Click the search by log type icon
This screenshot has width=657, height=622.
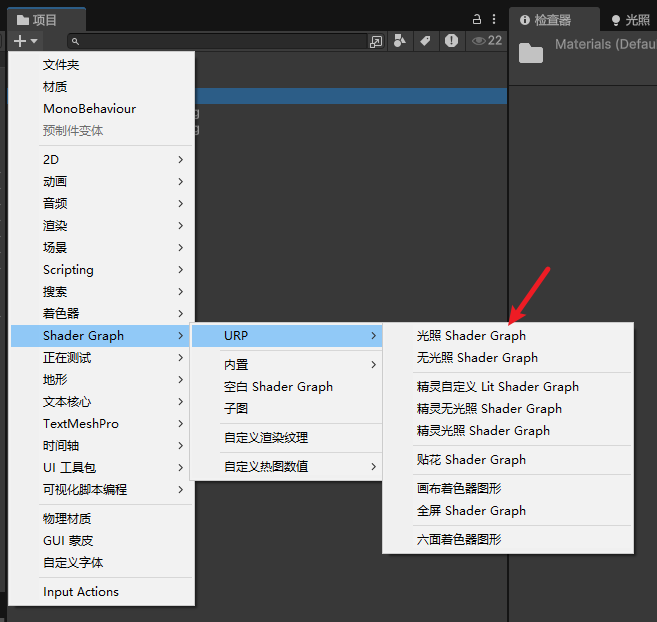(x=451, y=41)
